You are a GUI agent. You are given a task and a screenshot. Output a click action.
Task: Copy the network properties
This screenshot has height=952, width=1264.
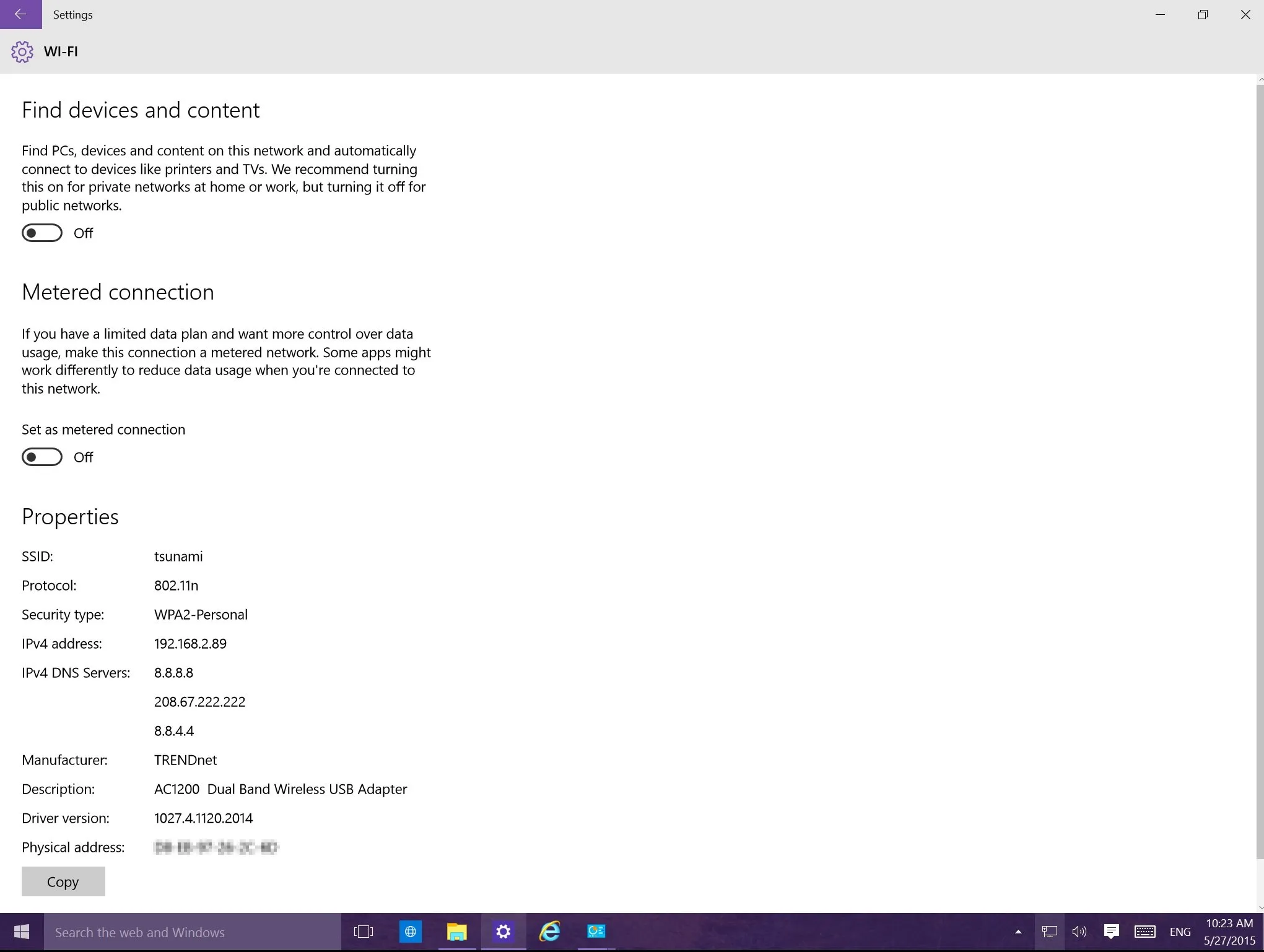63,881
